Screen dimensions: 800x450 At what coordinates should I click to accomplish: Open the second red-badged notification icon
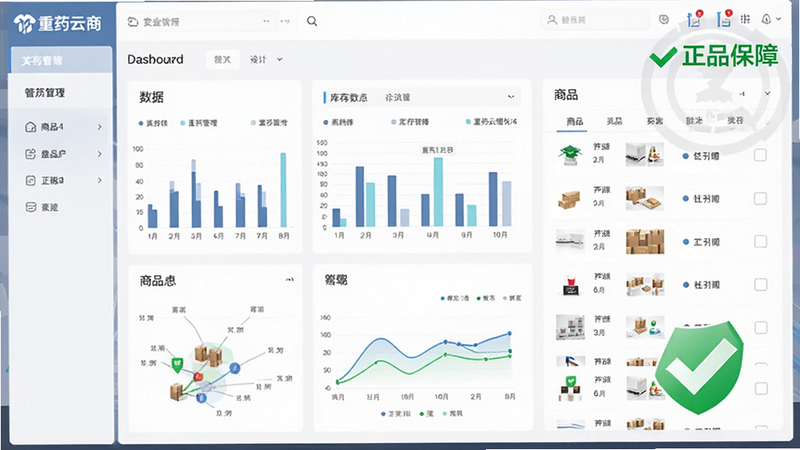point(724,19)
